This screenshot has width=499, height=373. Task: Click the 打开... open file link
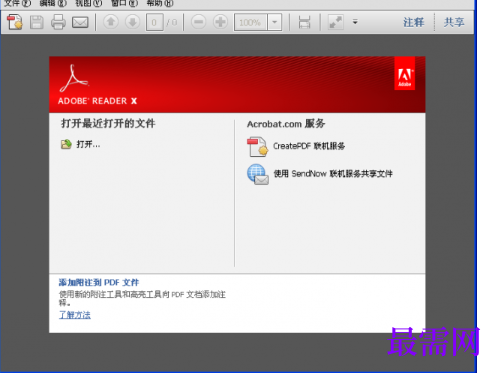point(88,144)
